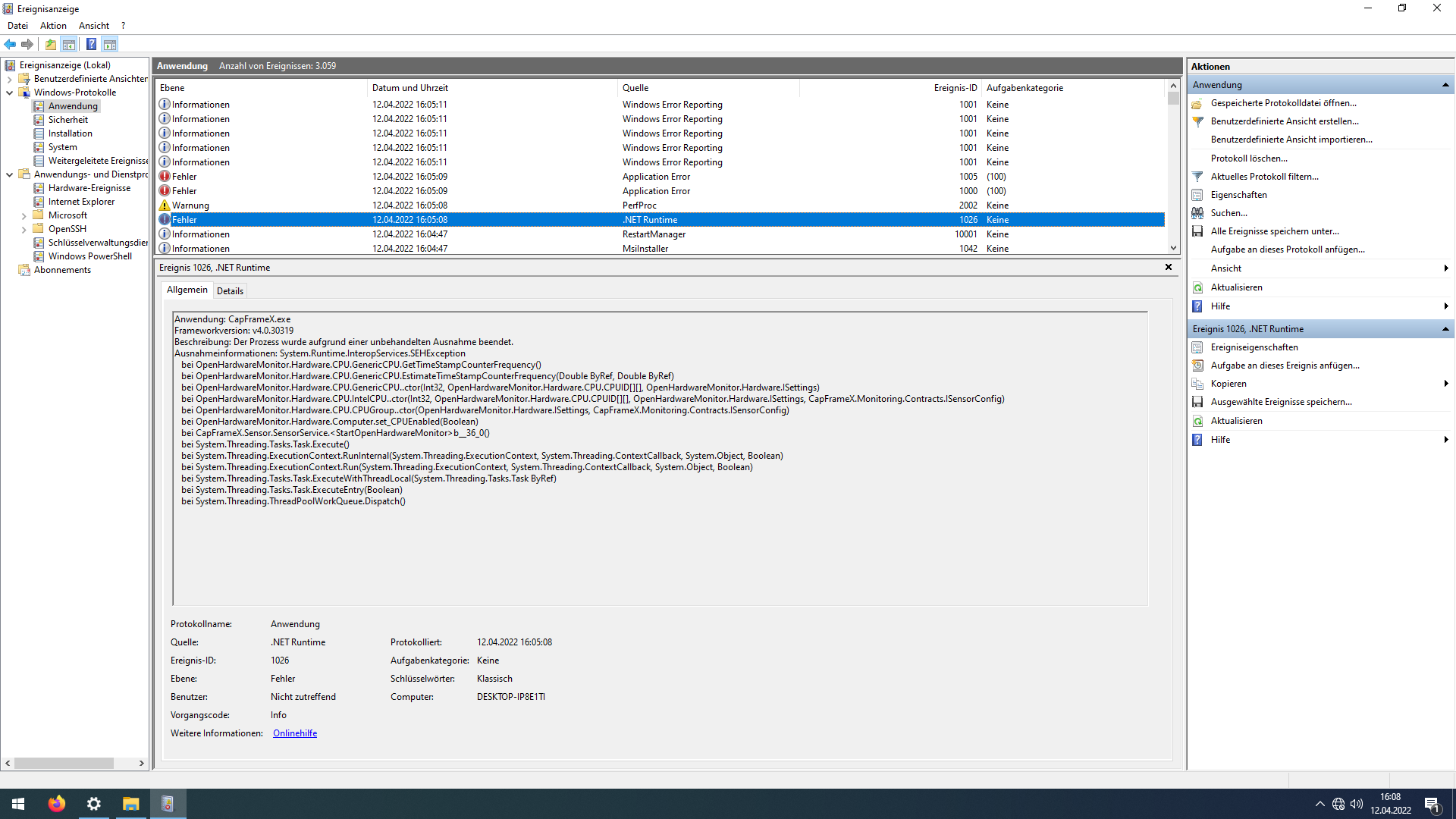This screenshot has height=819, width=1456.
Task: Open the Onlinehilfe link
Action: pos(295,733)
